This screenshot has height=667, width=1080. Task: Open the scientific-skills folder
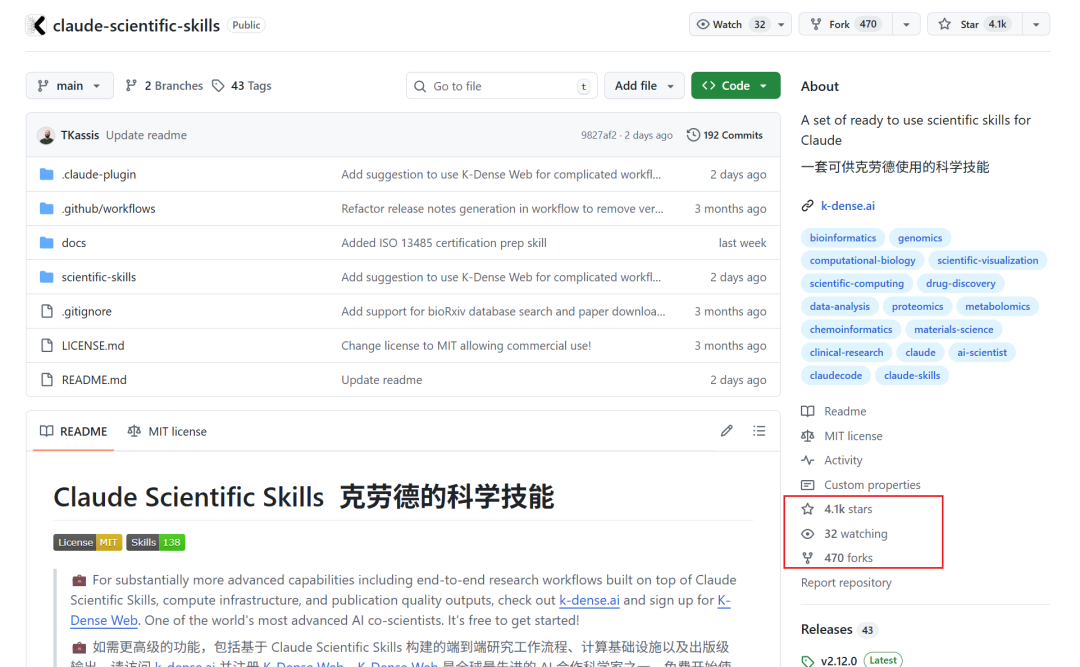[98, 277]
